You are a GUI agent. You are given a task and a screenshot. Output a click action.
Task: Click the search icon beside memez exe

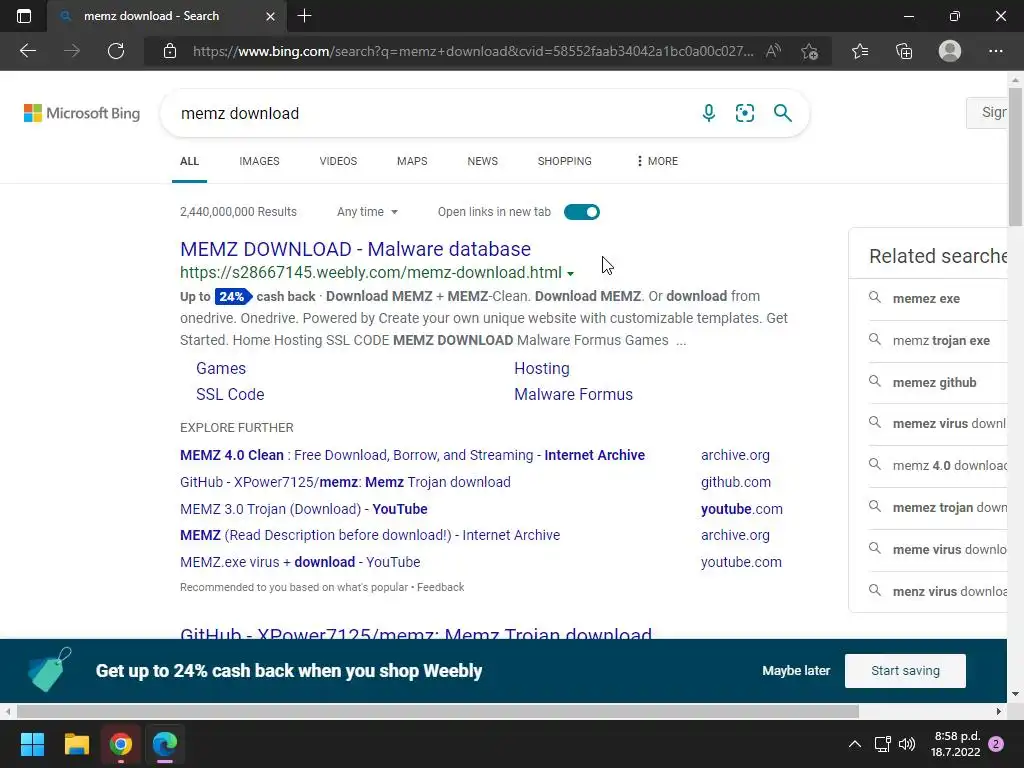coord(874,298)
